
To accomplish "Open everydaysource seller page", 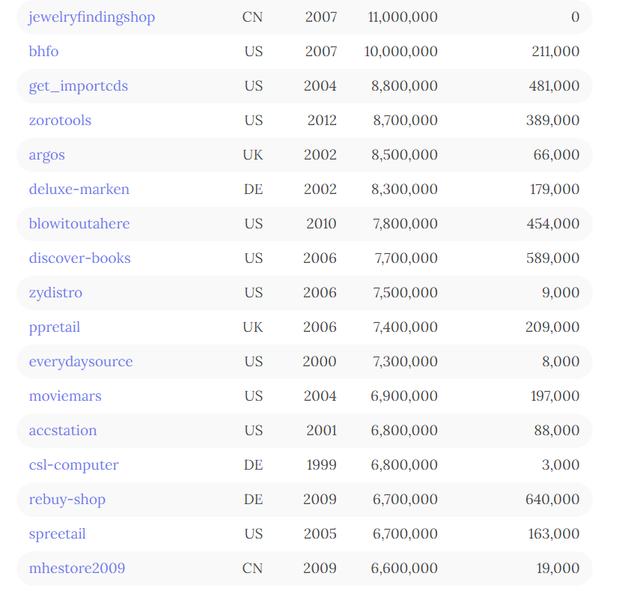I will pyautogui.click(x=81, y=362).
